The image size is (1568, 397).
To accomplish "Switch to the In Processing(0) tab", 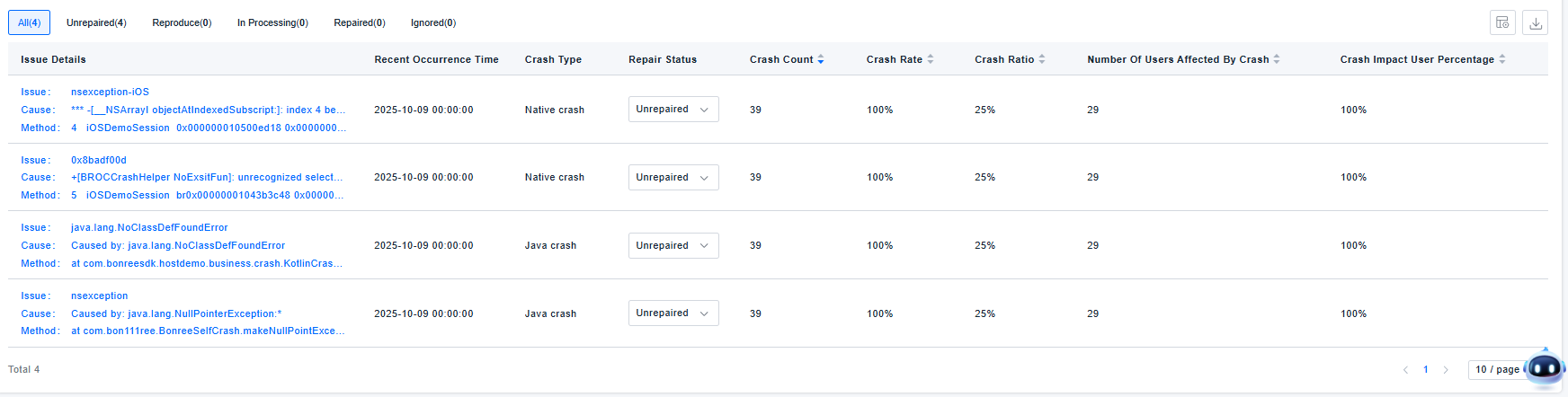I will pyautogui.click(x=272, y=23).
